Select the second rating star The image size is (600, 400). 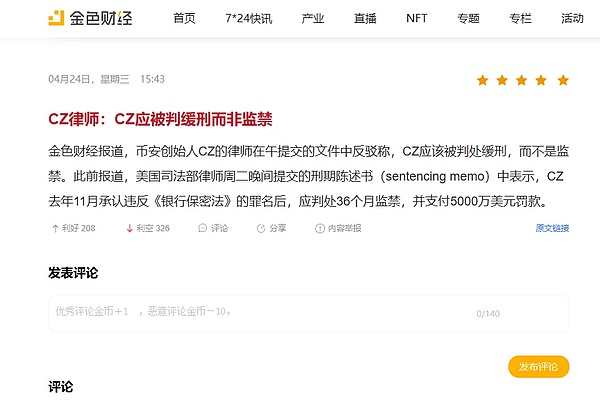click(x=502, y=80)
